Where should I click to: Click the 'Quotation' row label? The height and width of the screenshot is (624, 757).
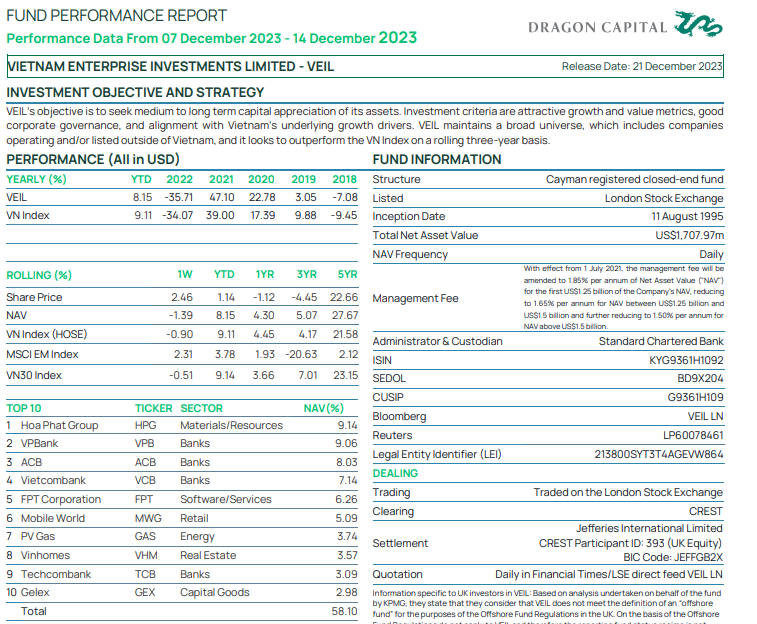[397, 574]
